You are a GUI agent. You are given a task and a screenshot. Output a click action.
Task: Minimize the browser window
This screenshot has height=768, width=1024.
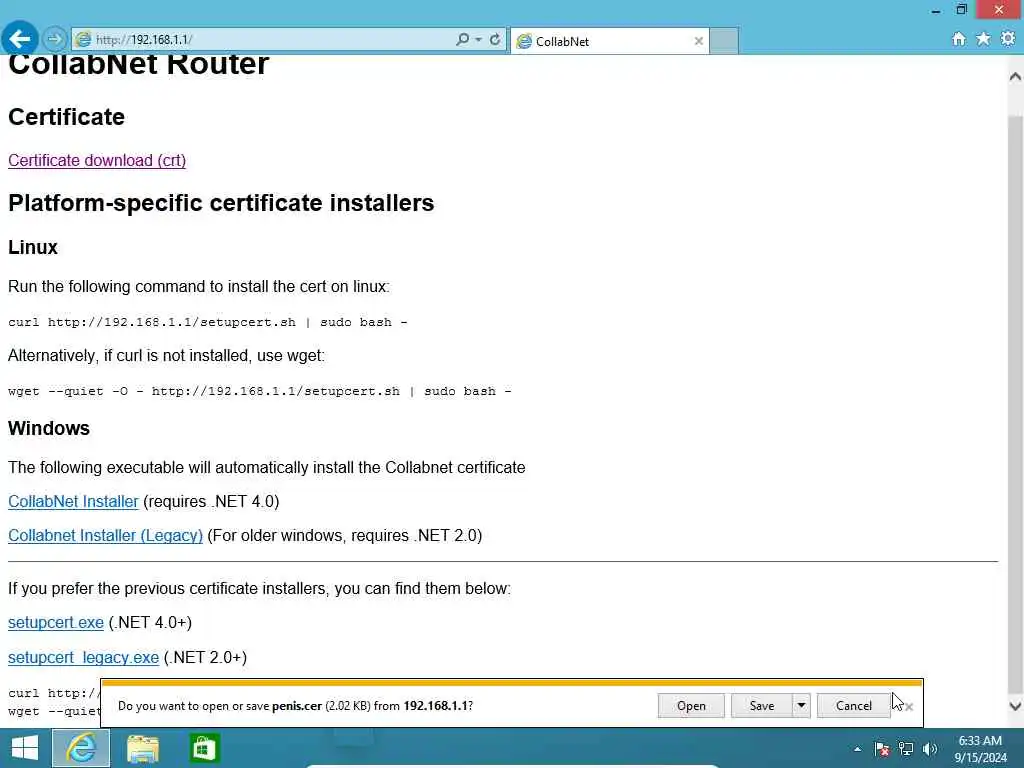[936, 10]
